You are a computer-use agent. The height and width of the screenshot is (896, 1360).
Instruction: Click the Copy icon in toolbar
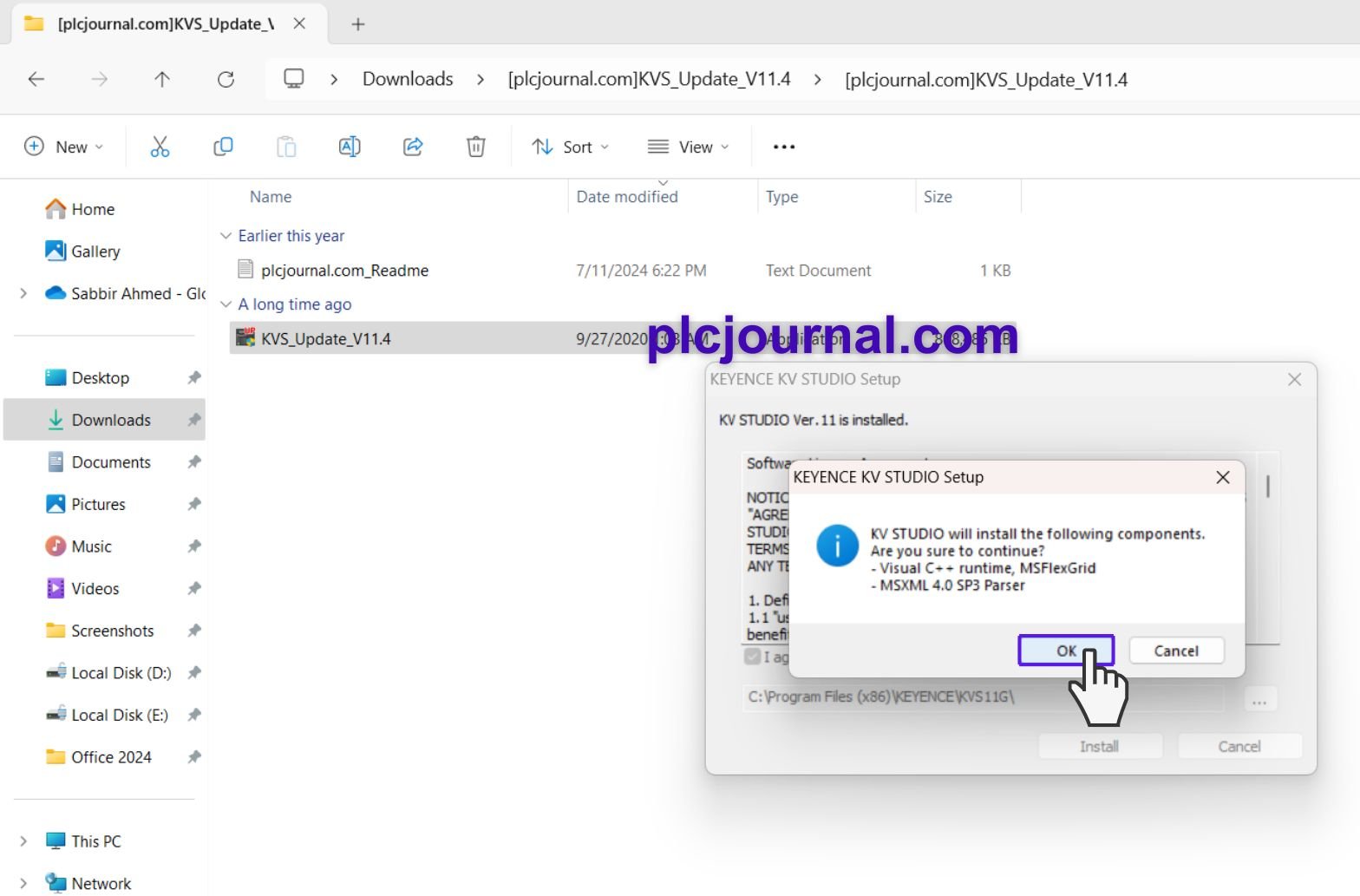[x=223, y=147]
